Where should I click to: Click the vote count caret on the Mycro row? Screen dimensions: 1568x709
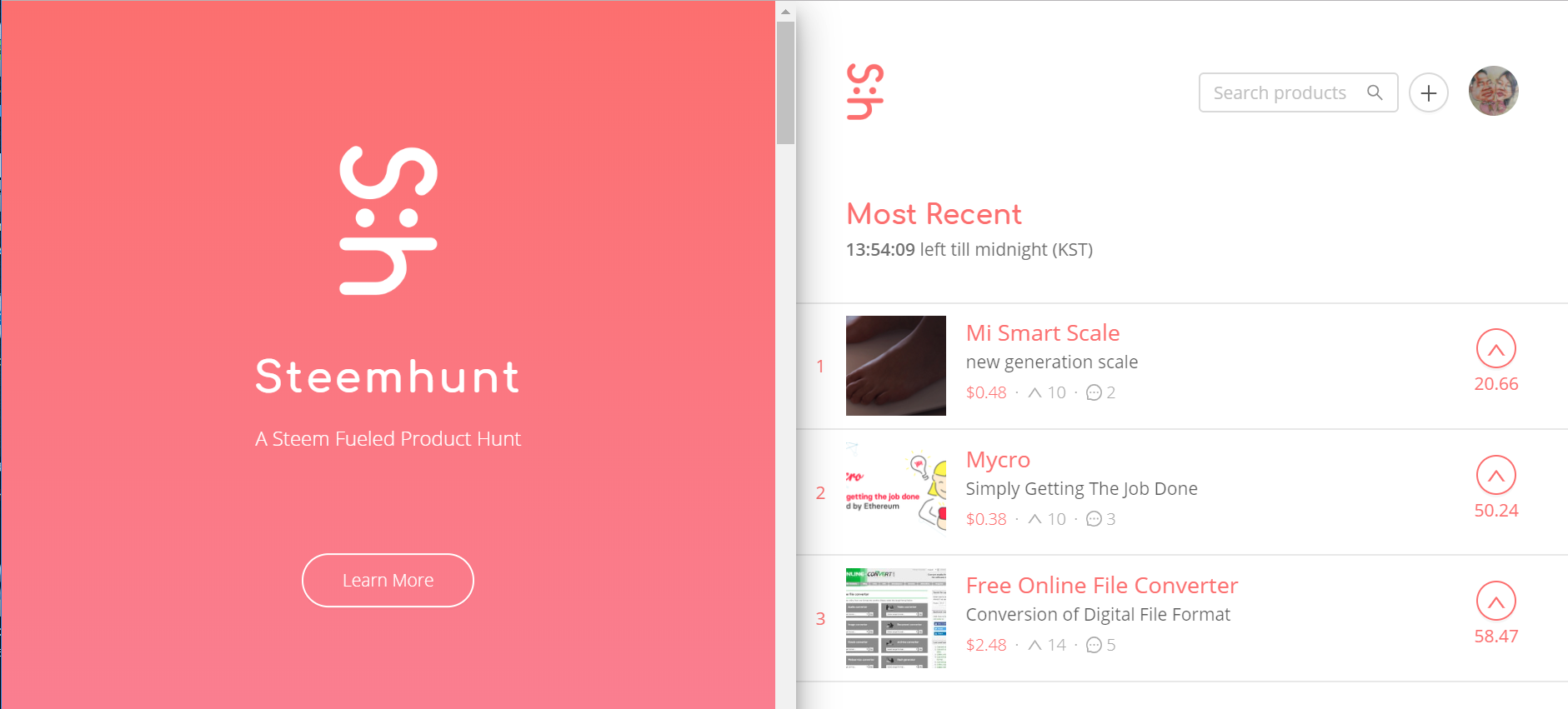pyautogui.click(x=1034, y=519)
